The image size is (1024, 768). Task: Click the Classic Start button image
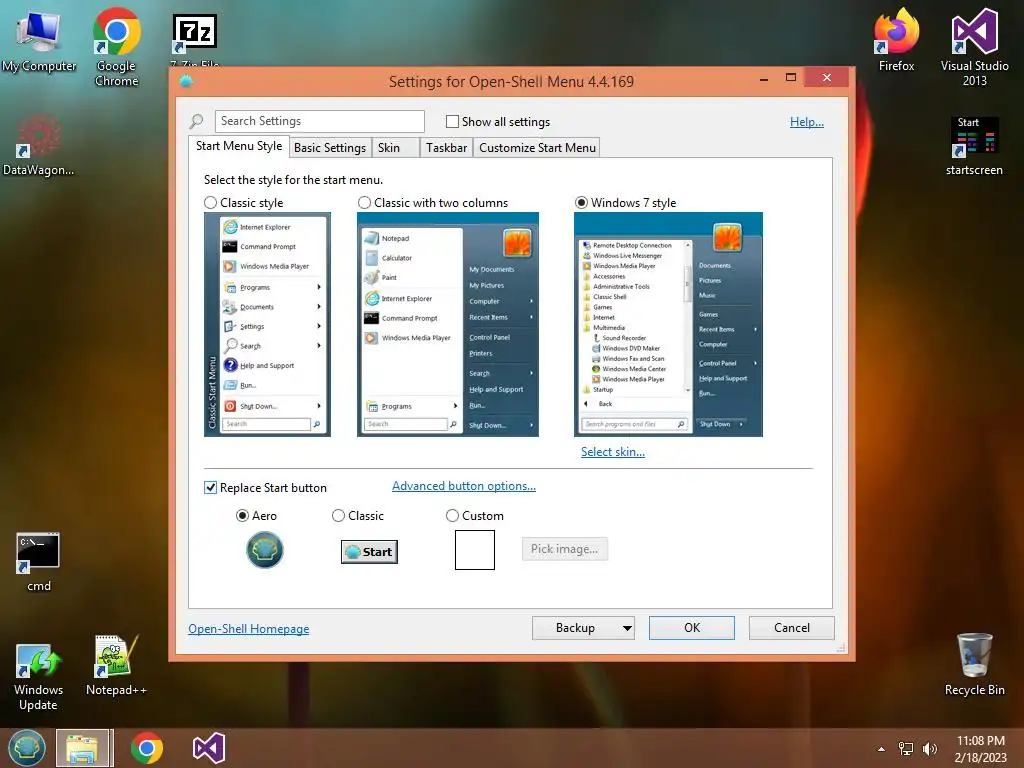point(369,552)
